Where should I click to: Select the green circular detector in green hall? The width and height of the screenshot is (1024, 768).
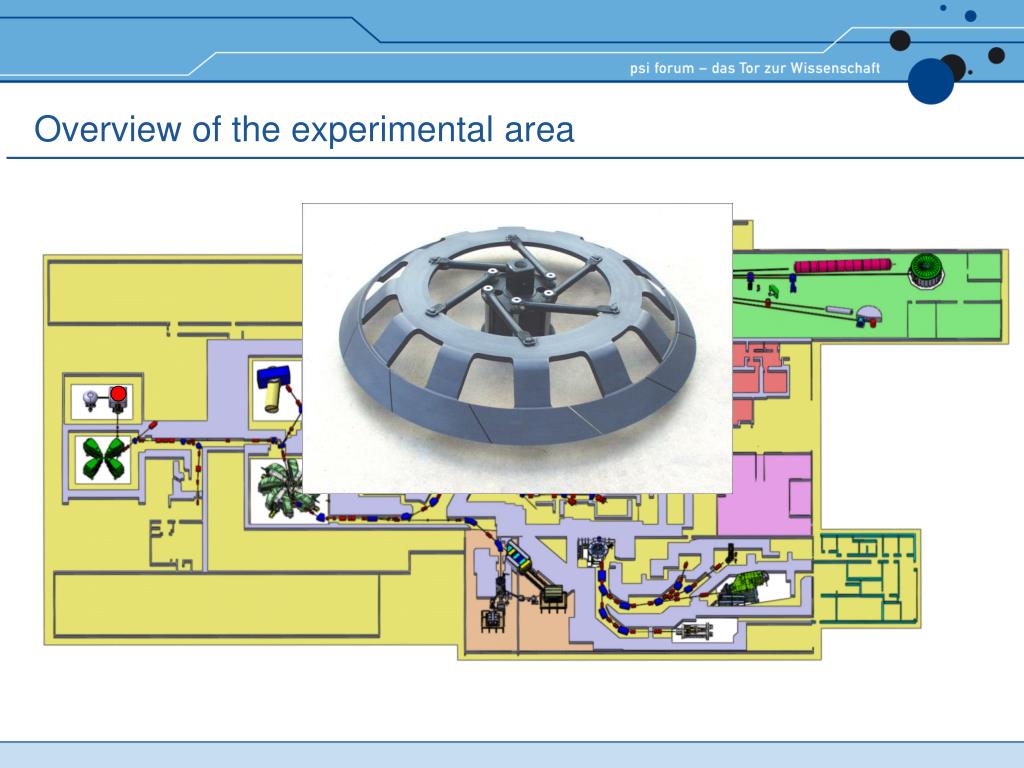[x=926, y=270]
